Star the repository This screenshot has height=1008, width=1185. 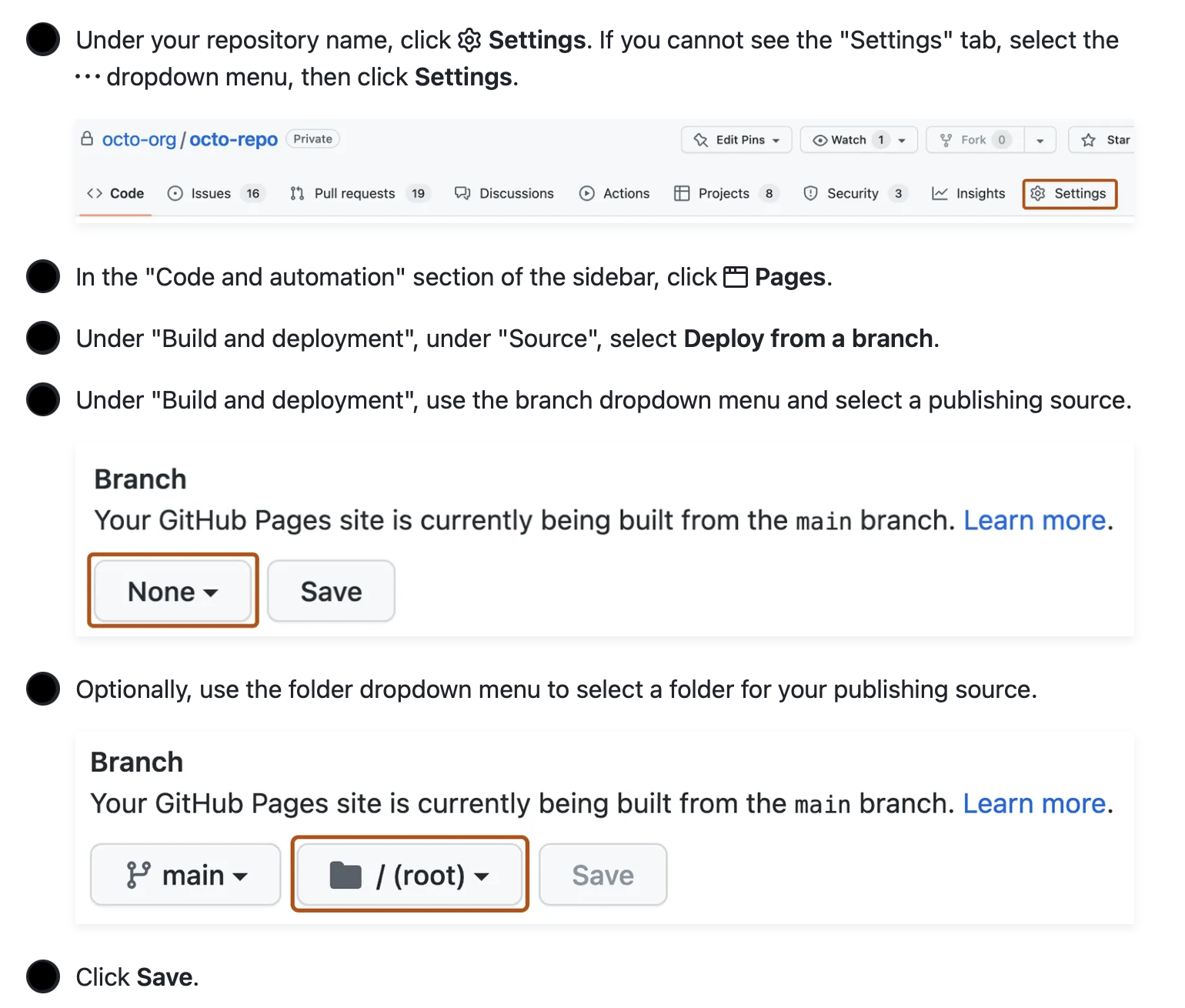click(1102, 140)
